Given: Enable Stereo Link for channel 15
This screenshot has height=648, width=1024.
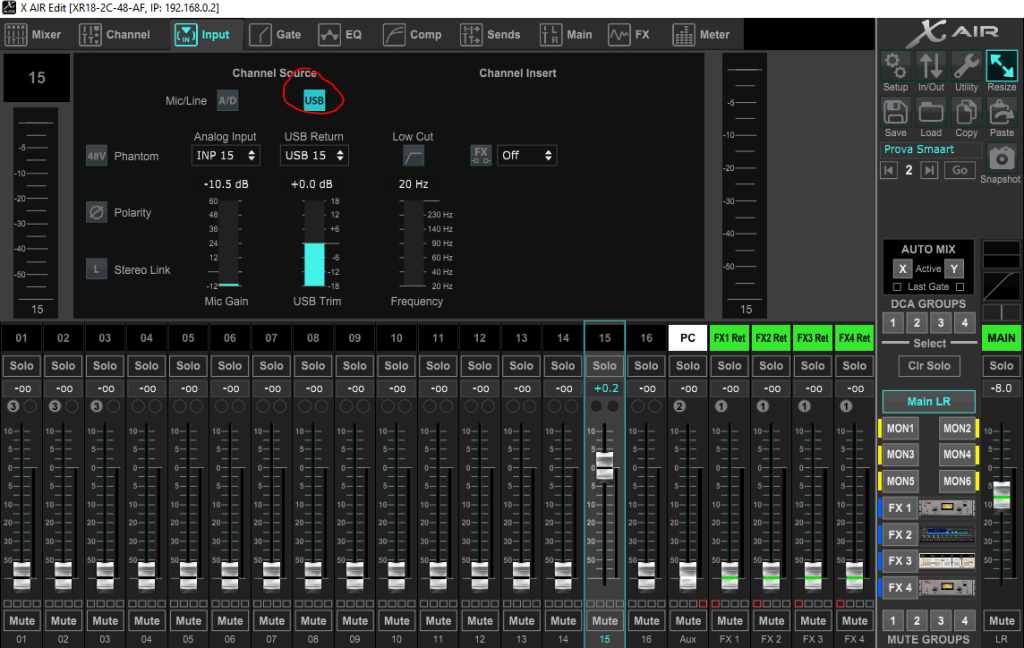Looking at the screenshot, I should 96,269.
